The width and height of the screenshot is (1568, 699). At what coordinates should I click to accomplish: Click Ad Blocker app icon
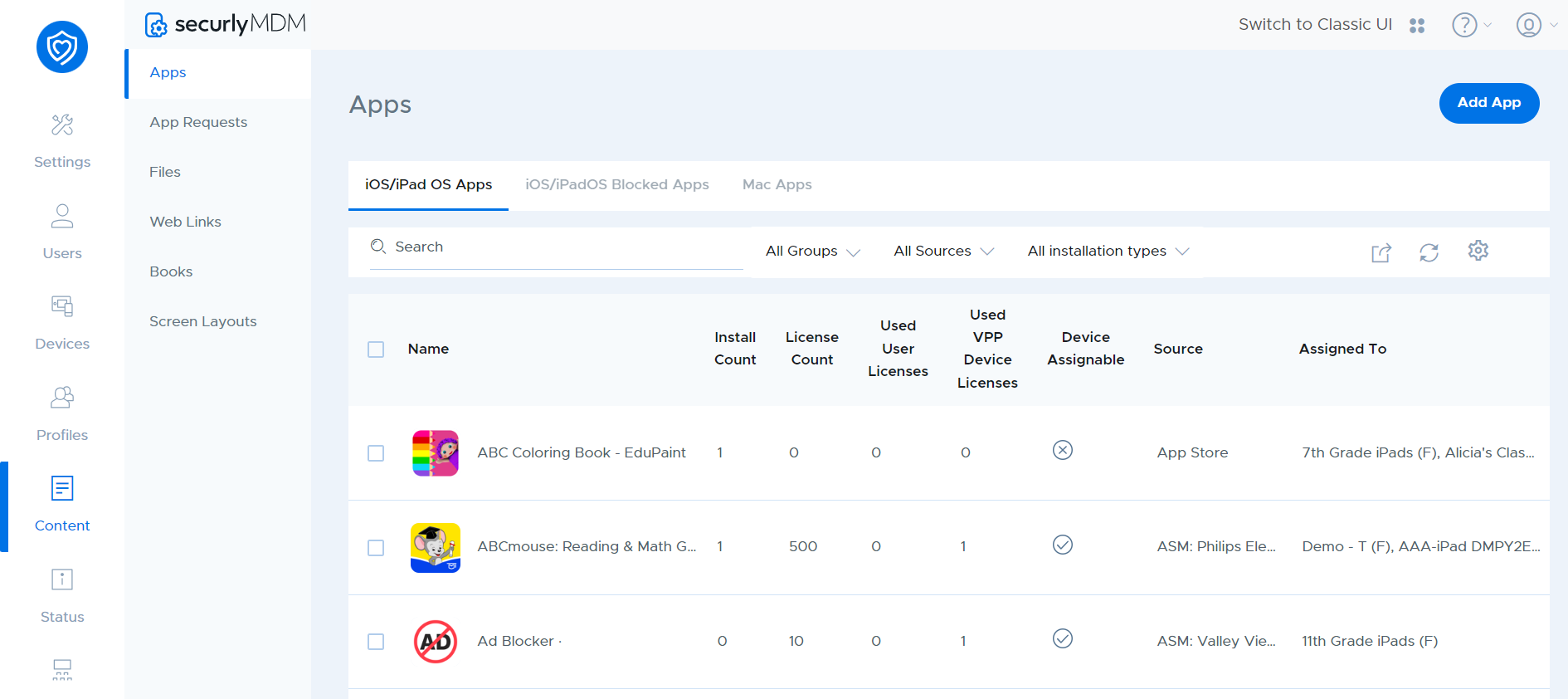(x=436, y=642)
